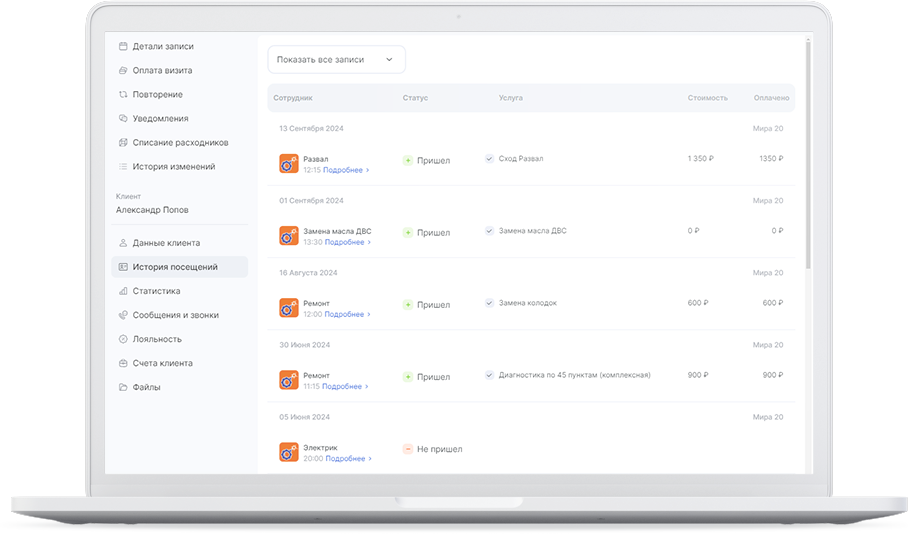
Task: Click the icon beside История посещений
Action: (x=123, y=267)
